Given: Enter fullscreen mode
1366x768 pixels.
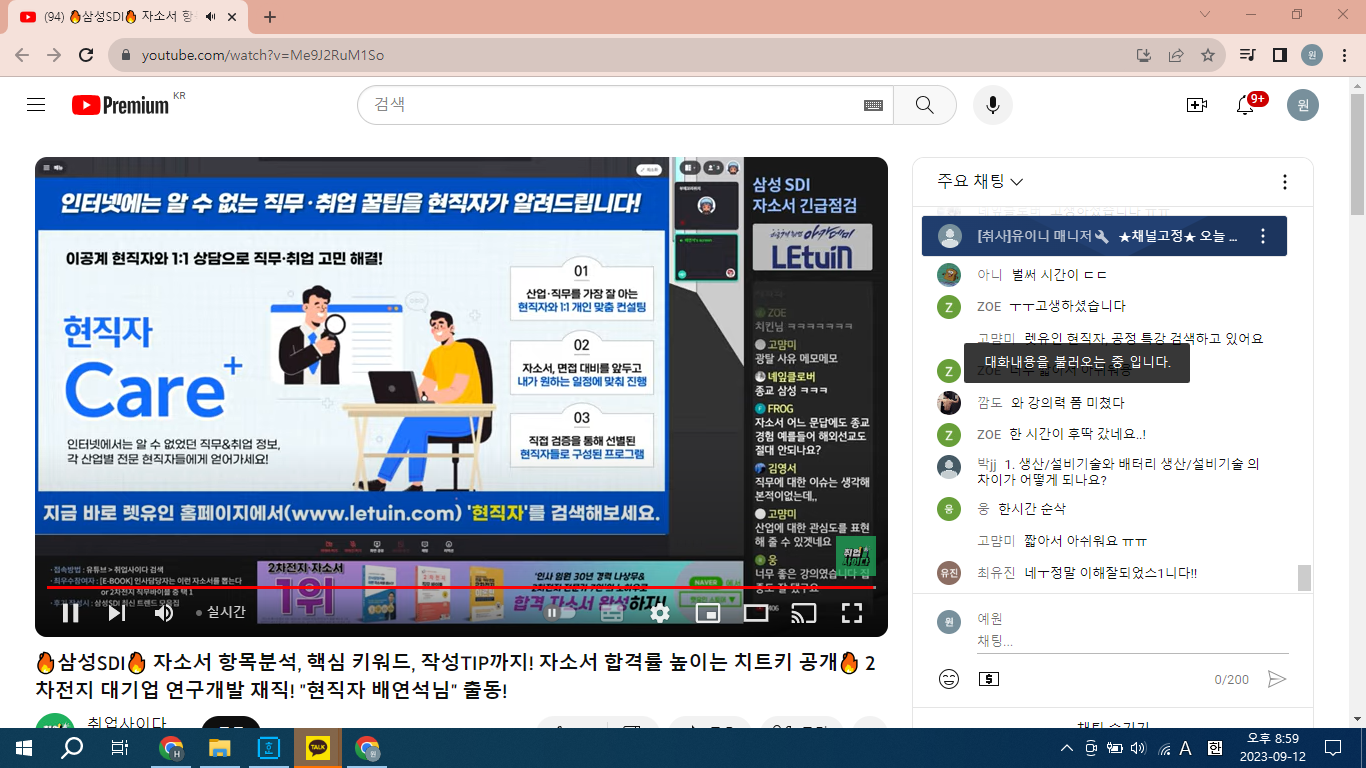Looking at the screenshot, I should (852, 613).
